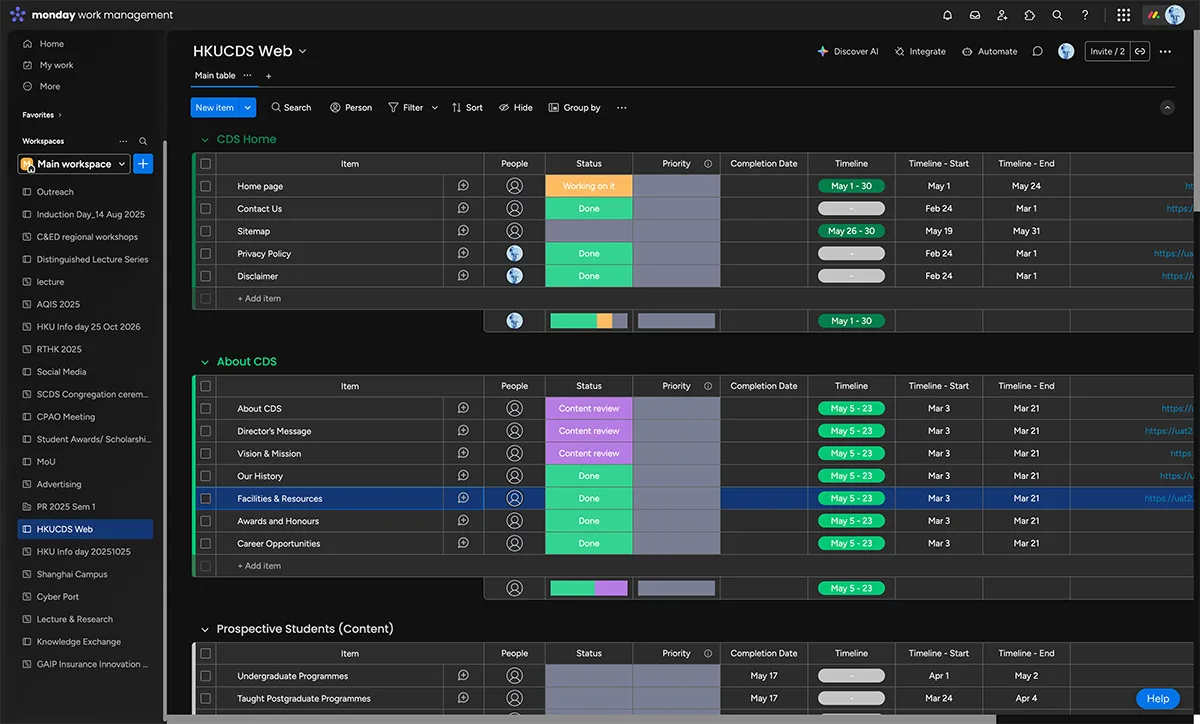1200x724 pixels.
Task: Tick the Facilities & Resources row checkbox
Action: (206, 498)
